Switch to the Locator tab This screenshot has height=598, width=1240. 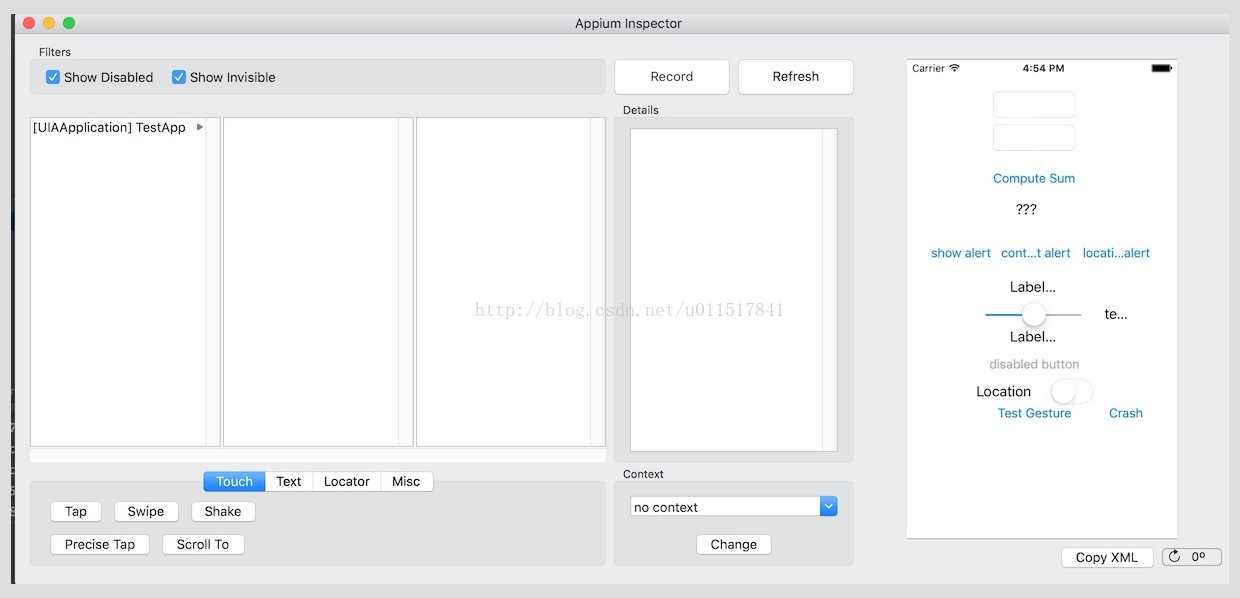347,481
